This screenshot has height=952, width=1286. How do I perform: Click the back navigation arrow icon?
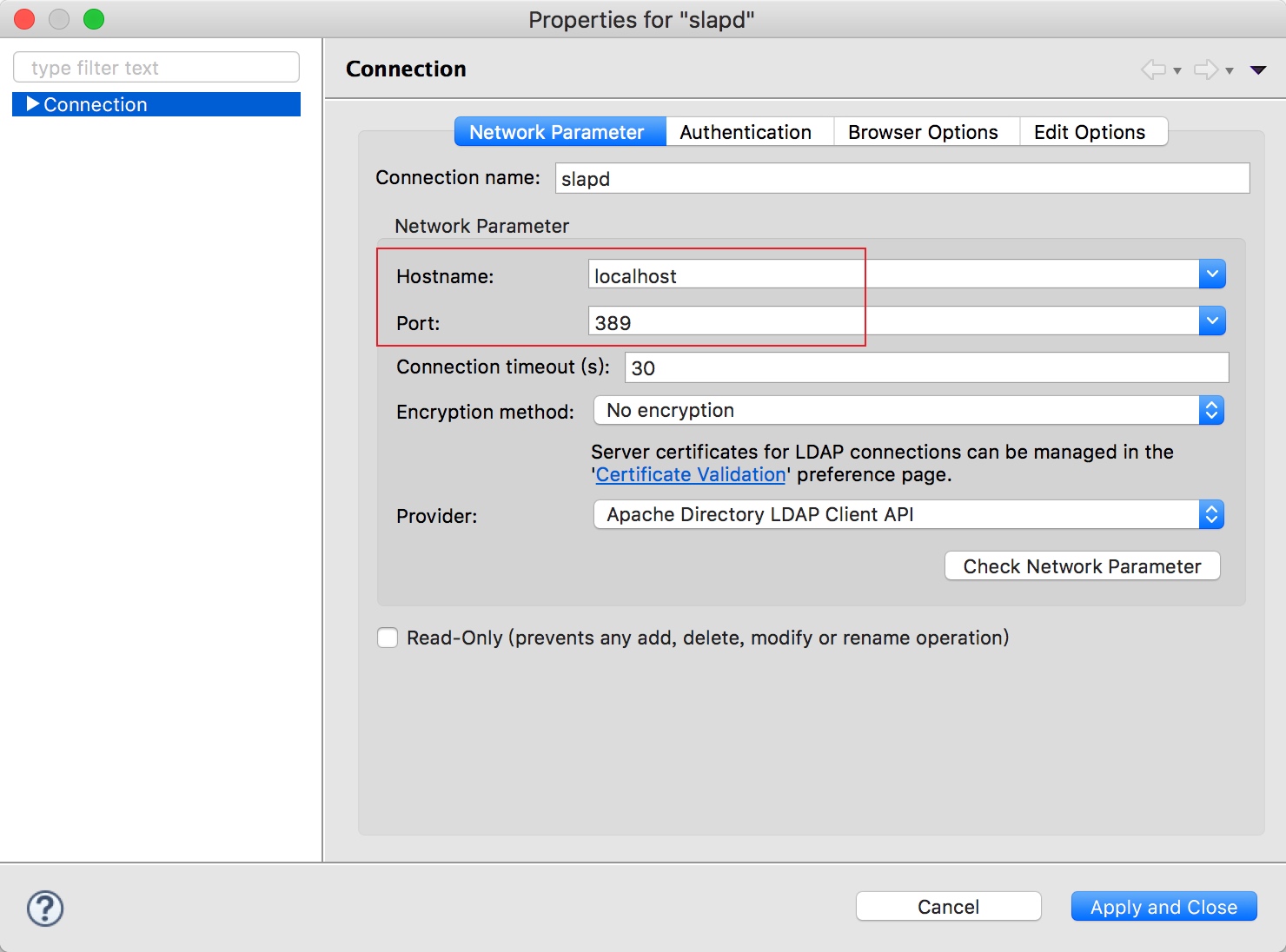pyautogui.click(x=1154, y=69)
